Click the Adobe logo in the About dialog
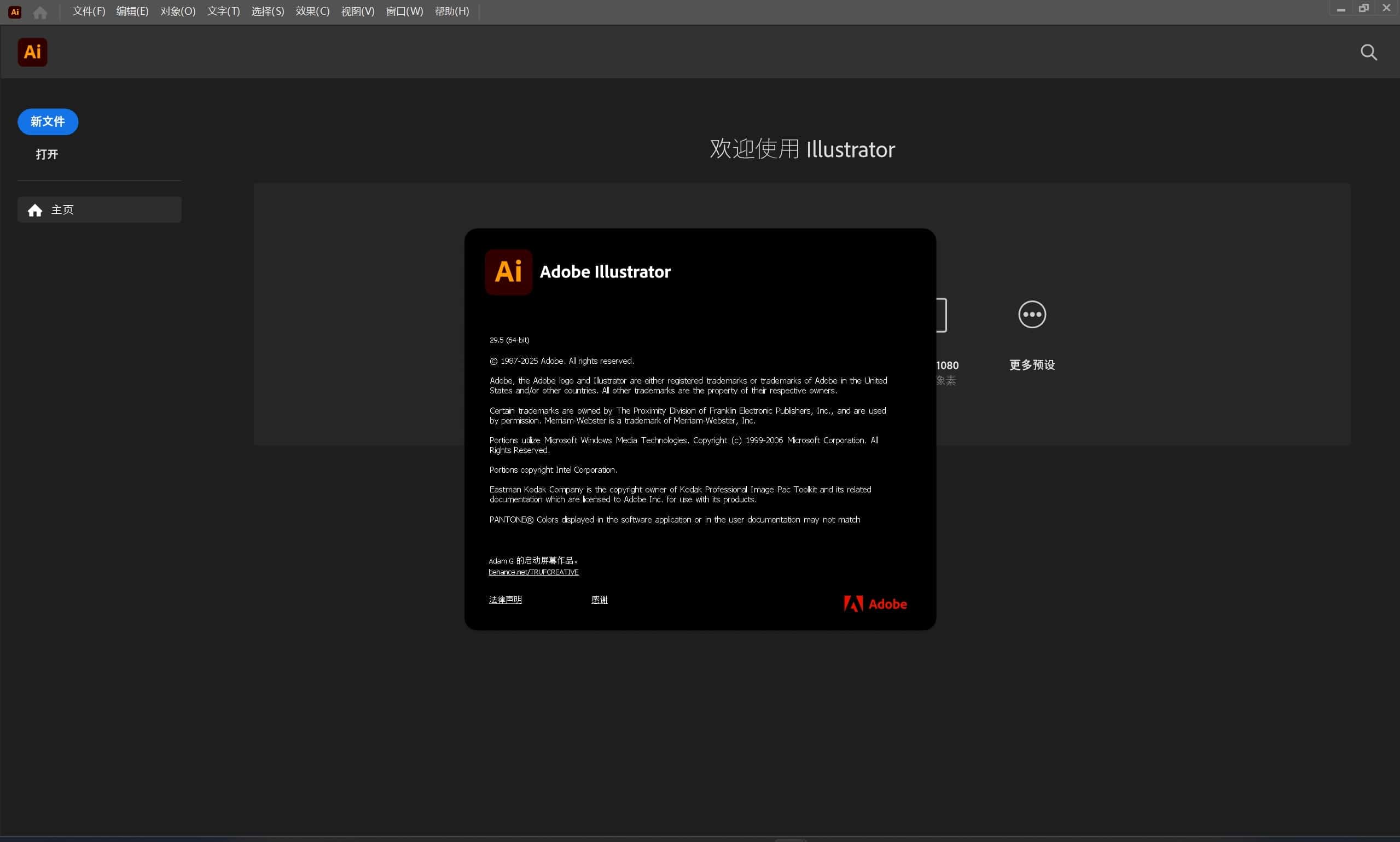Screen dimensions: 1400x842 (874, 603)
